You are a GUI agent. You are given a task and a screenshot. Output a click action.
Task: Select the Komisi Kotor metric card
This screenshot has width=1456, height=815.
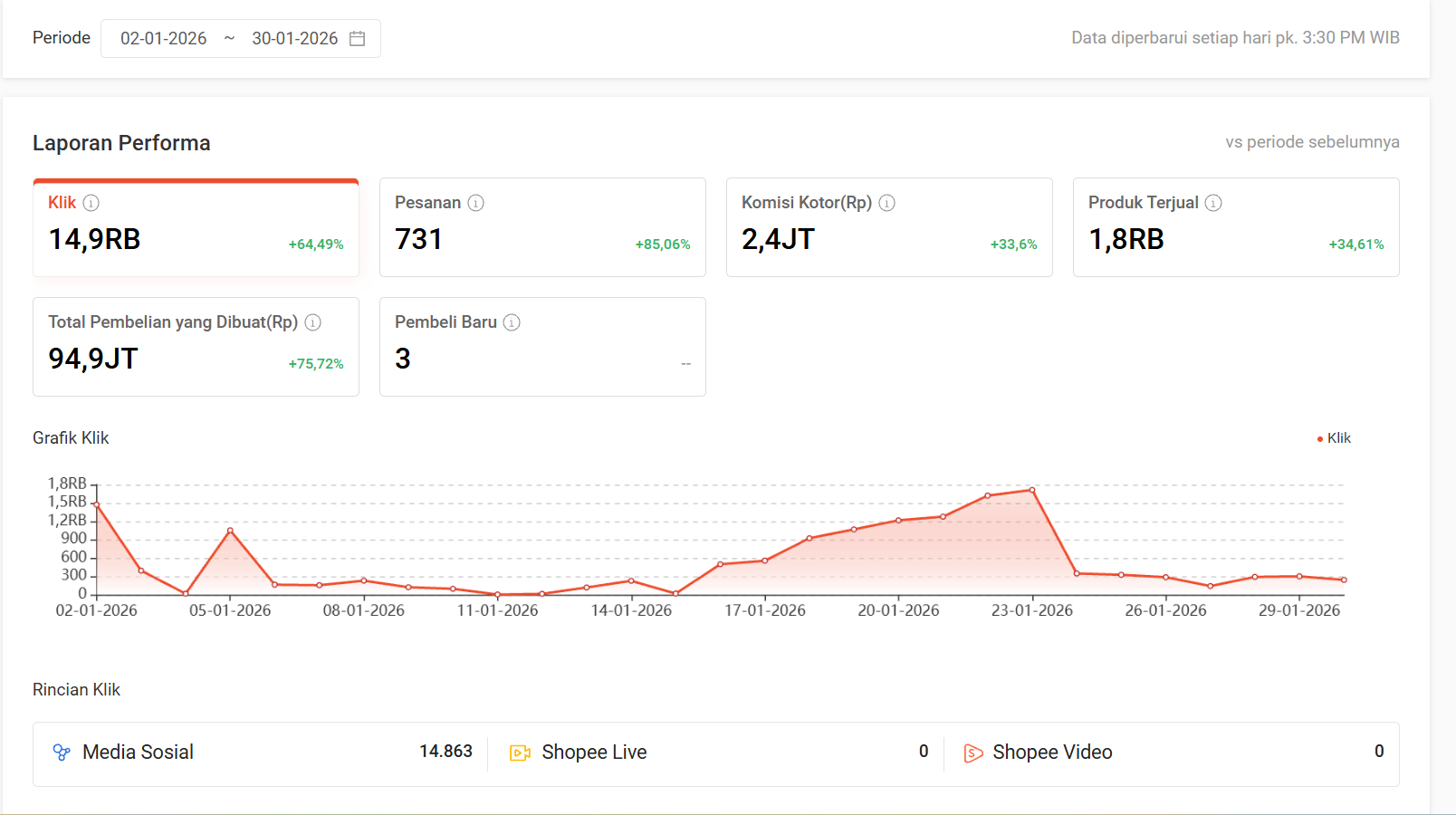pyautogui.click(x=889, y=228)
